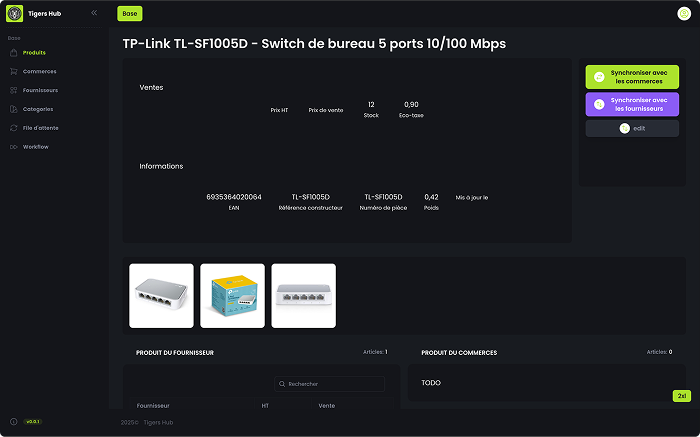Click the Prix de vente label
Viewport: 700px width, 437px height.
click(326, 110)
